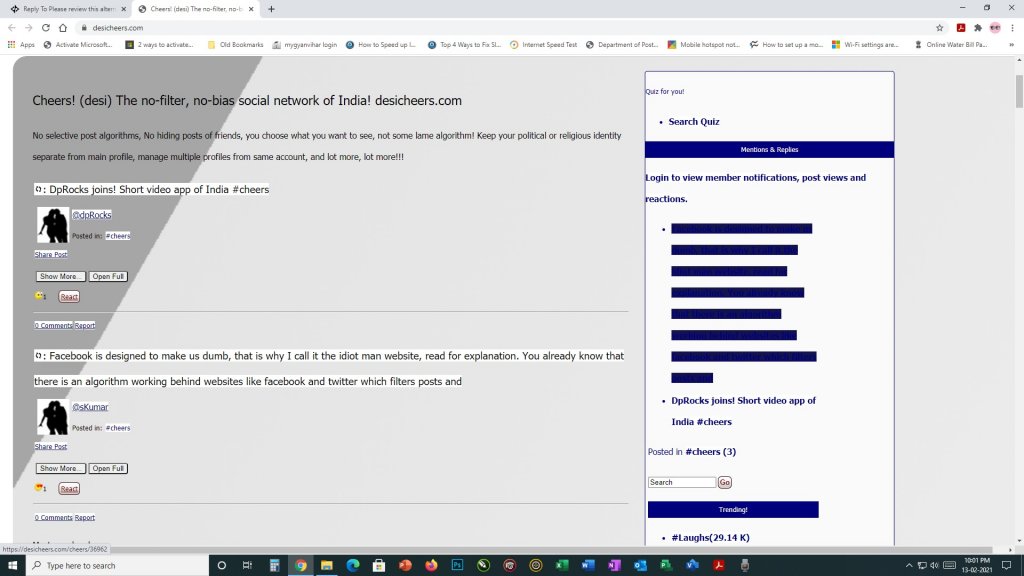Open the Apps bookmarks shortcut
This screenshot has width=1024, height=576.
coord(22,44)
